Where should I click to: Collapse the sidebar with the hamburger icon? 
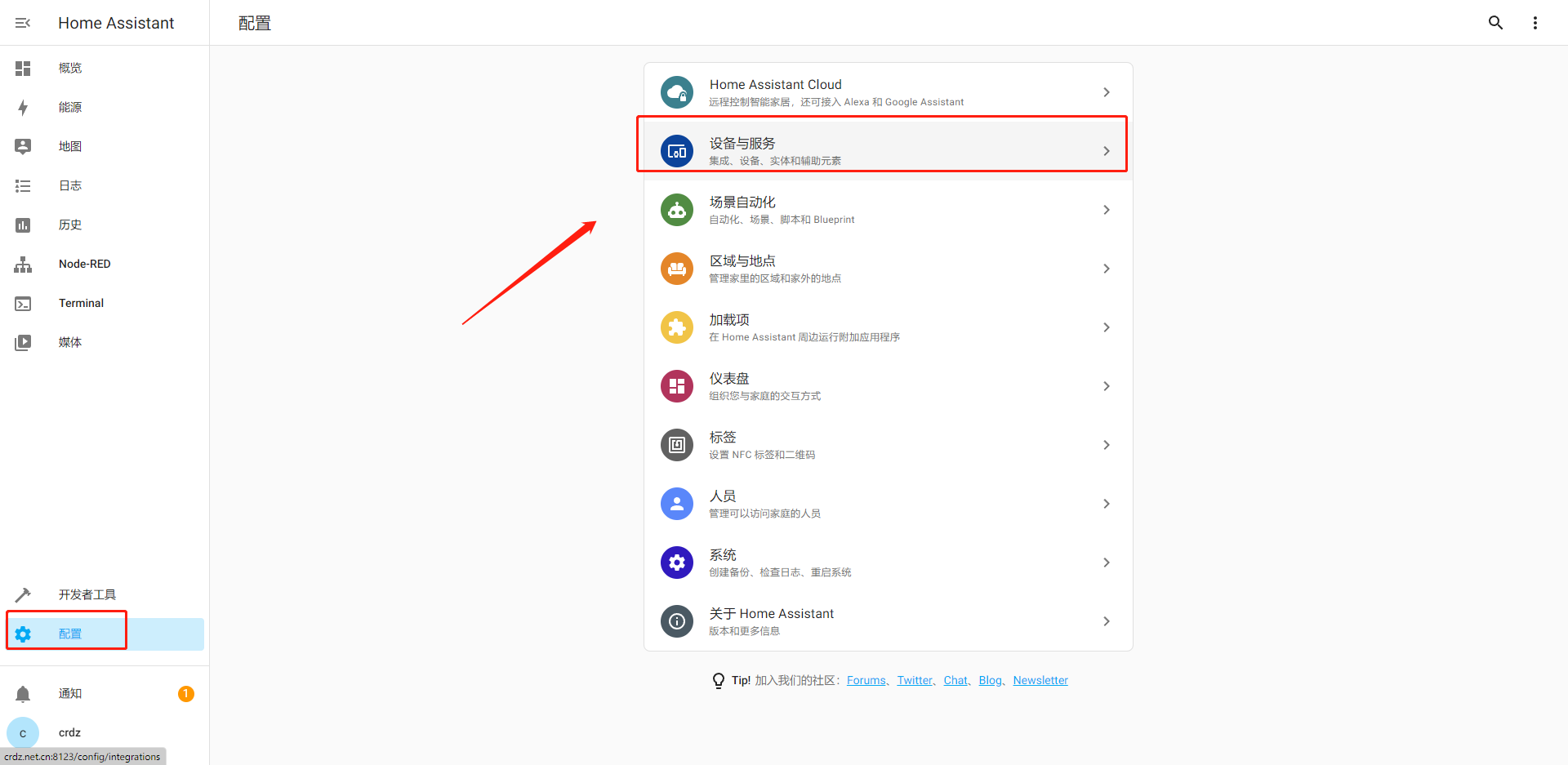click(x=23, y=23)
